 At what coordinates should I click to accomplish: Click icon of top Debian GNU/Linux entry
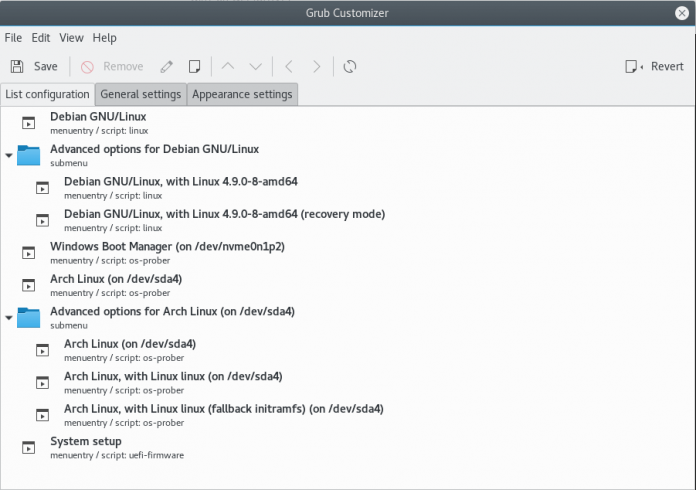(x=28, y=123)
